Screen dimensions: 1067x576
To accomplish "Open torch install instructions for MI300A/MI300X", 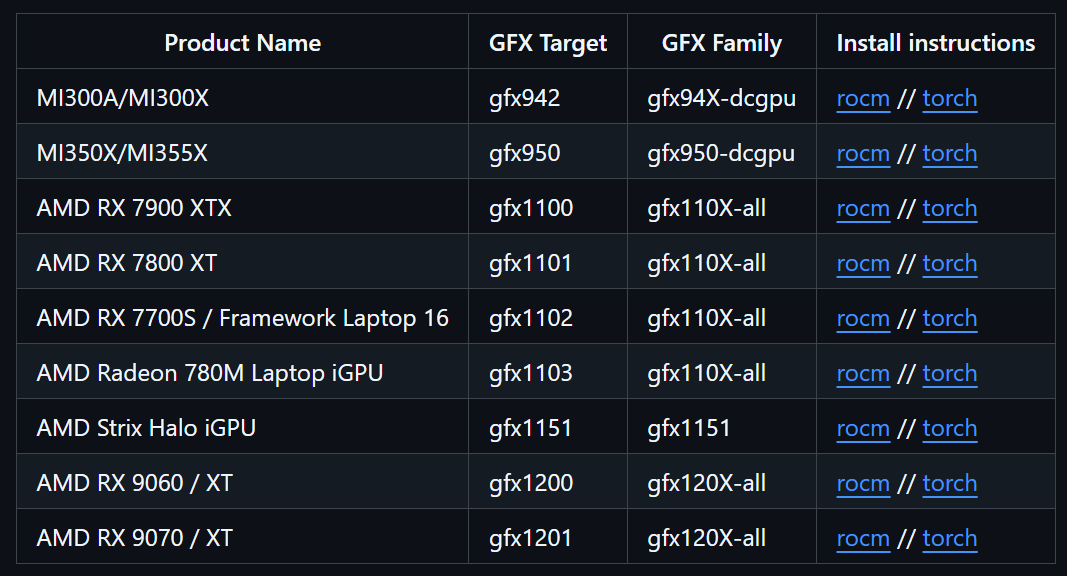I will point(949,98).
